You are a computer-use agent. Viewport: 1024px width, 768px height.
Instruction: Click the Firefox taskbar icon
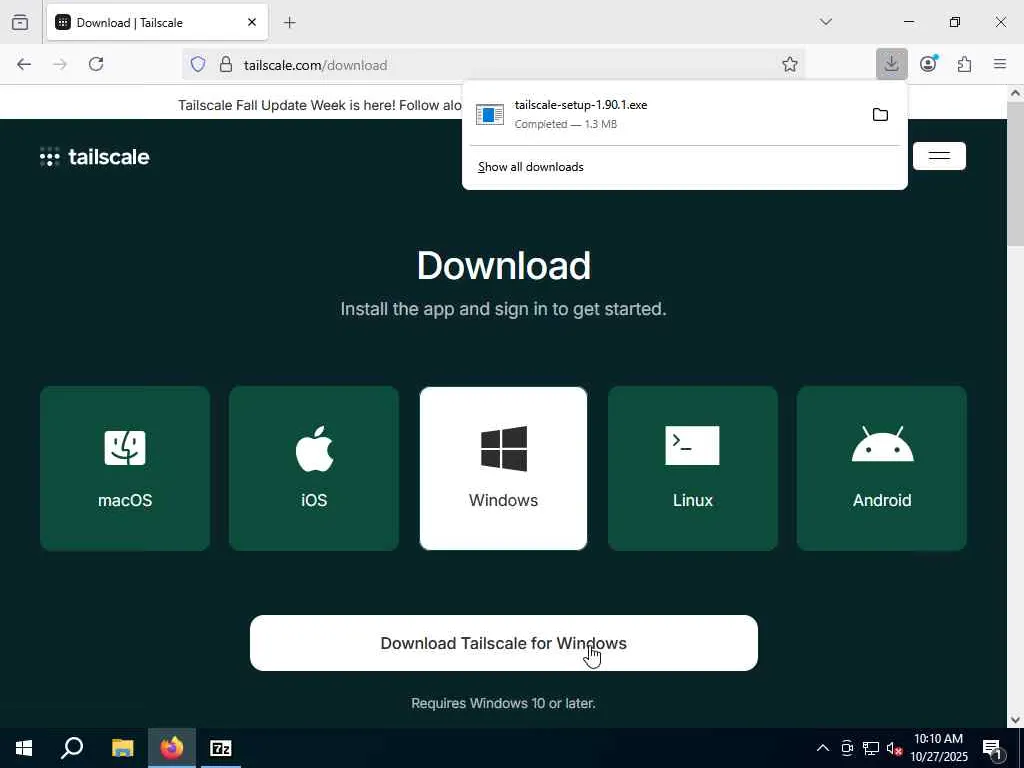172,748
